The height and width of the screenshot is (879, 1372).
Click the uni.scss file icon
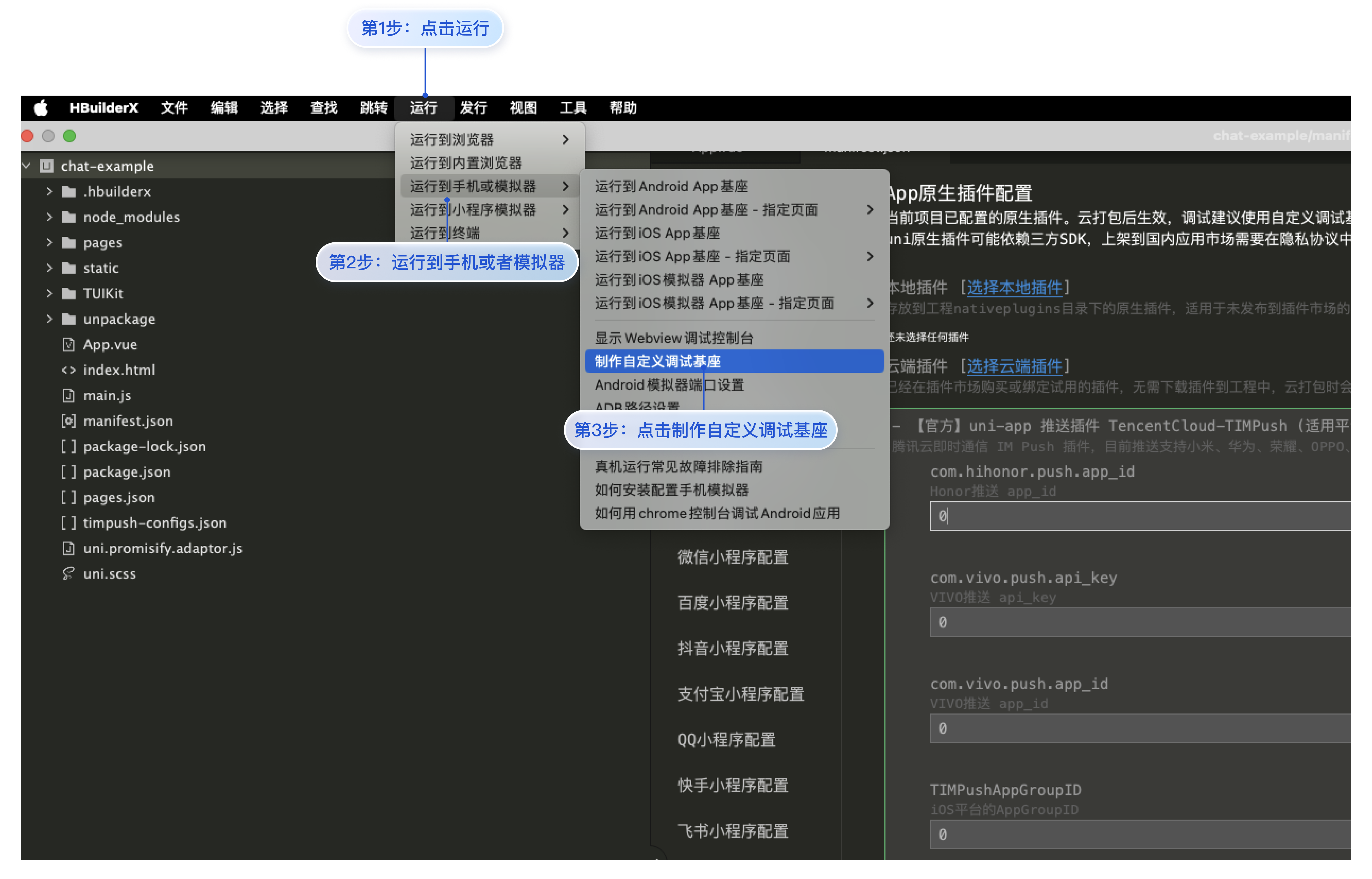pyautogui.click(x=68, y=574)
